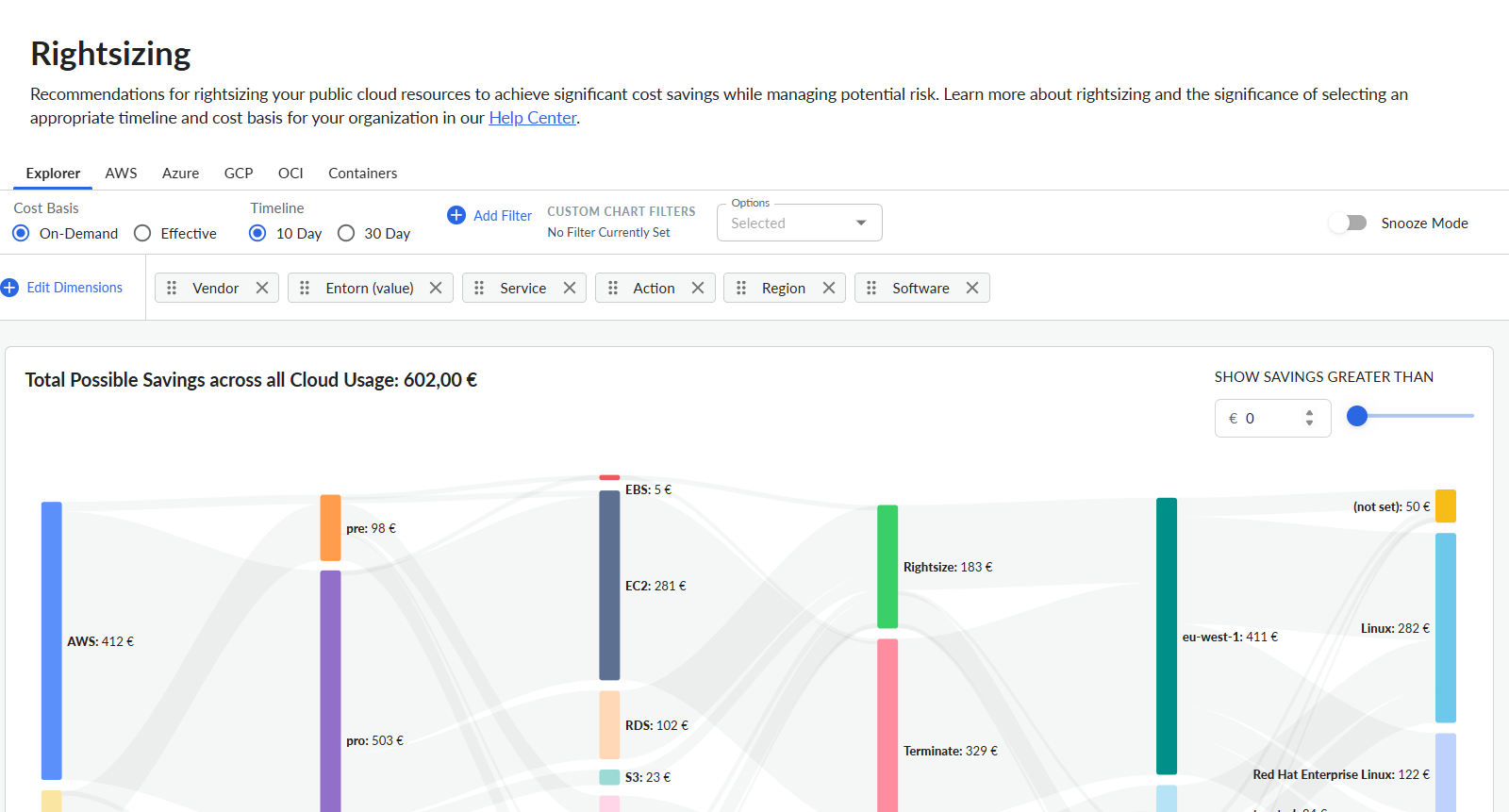Remove the Action dimension chip

click(698, 288)
